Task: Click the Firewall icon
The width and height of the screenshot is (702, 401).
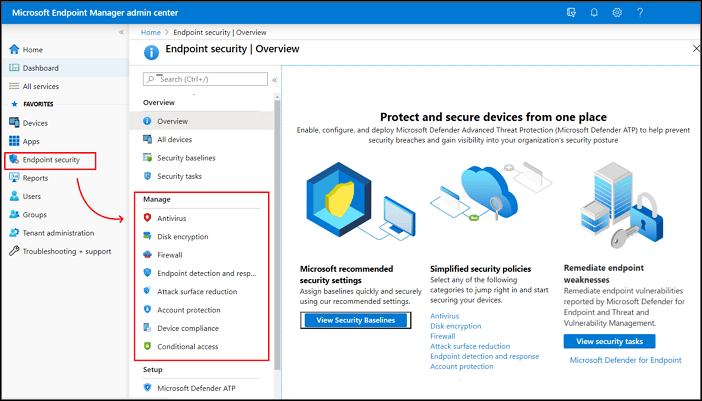Action: pos(147,255)
